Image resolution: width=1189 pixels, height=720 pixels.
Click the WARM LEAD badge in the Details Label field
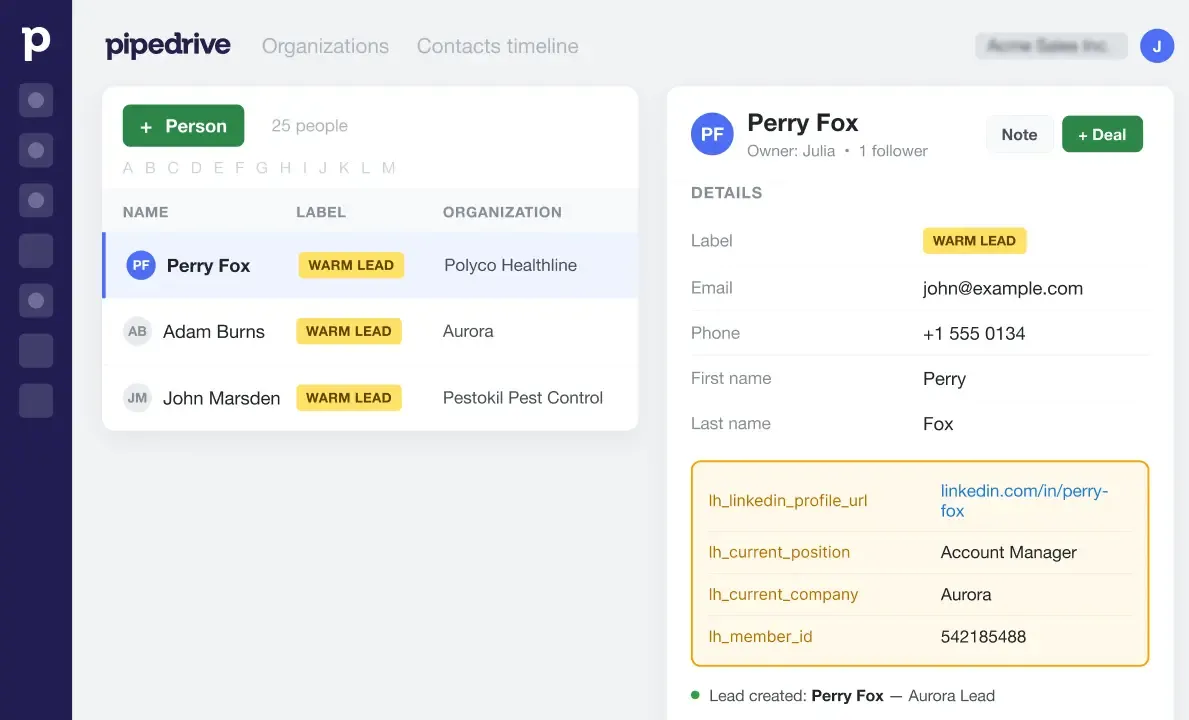tap(974, 241)
